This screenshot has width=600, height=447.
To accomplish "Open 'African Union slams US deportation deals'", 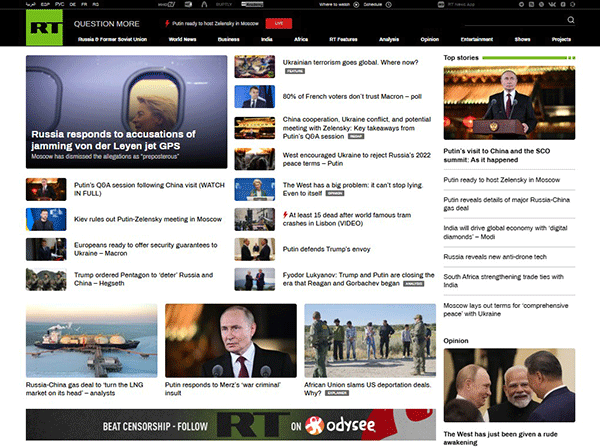I will [x=367, y=389].
